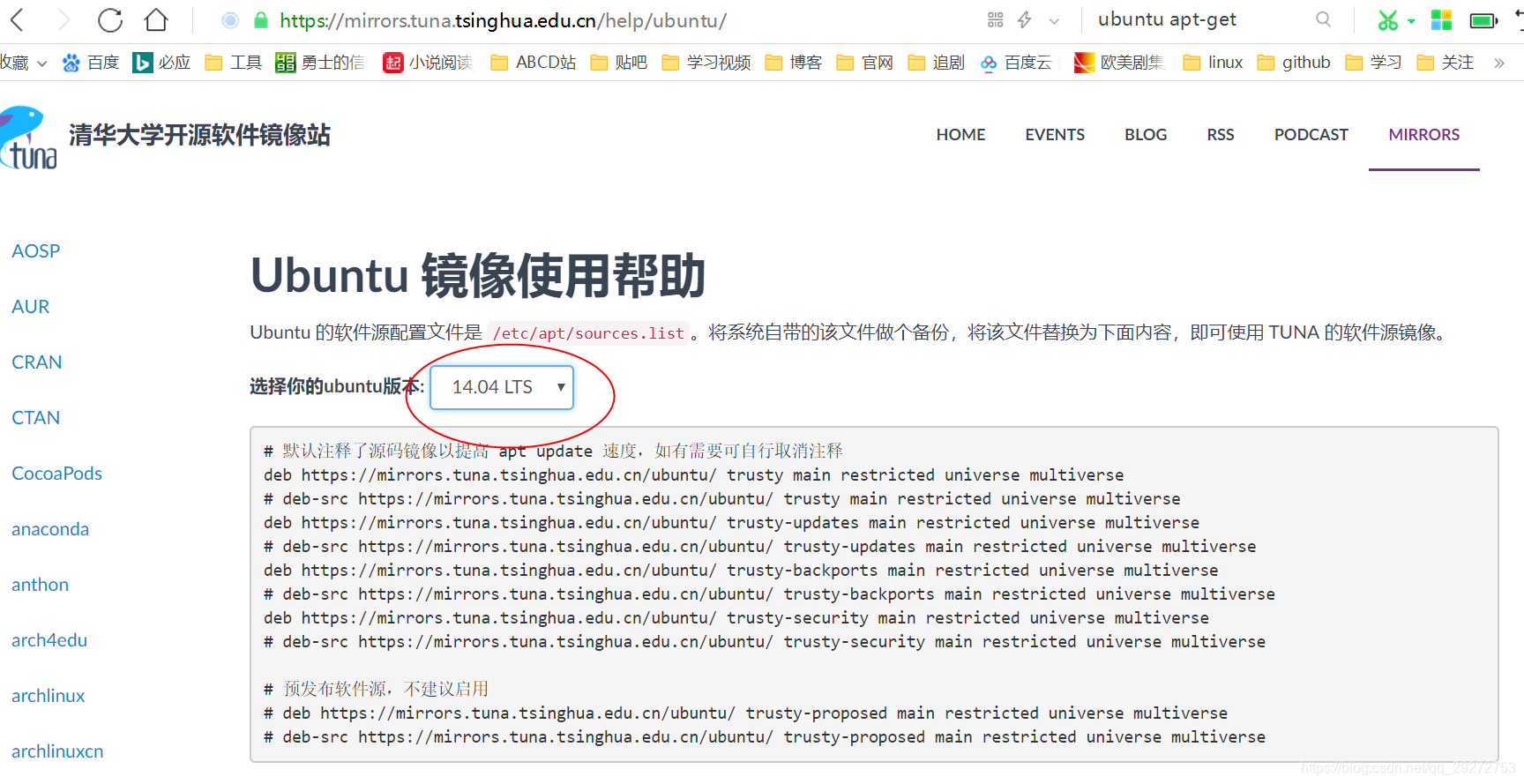Open PODCAST nav item
Image resolution: width=1524 pixels, height=784 pixels.
click(x=1311, y=135)
